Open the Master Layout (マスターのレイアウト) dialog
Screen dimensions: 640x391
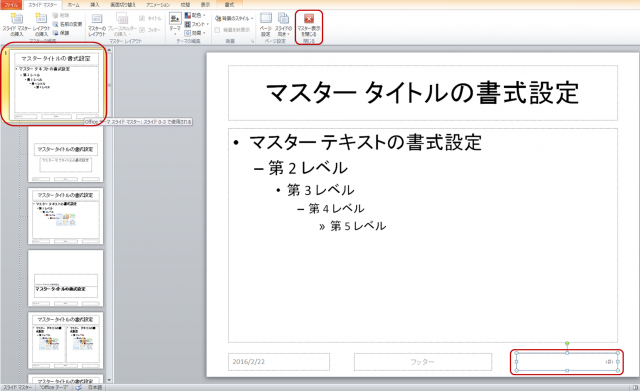click(97, 24)
